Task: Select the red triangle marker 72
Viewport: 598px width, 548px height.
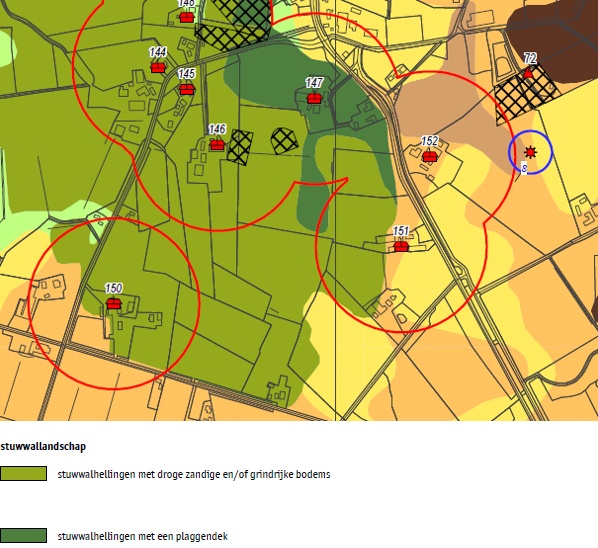Action: click(528, 72)
